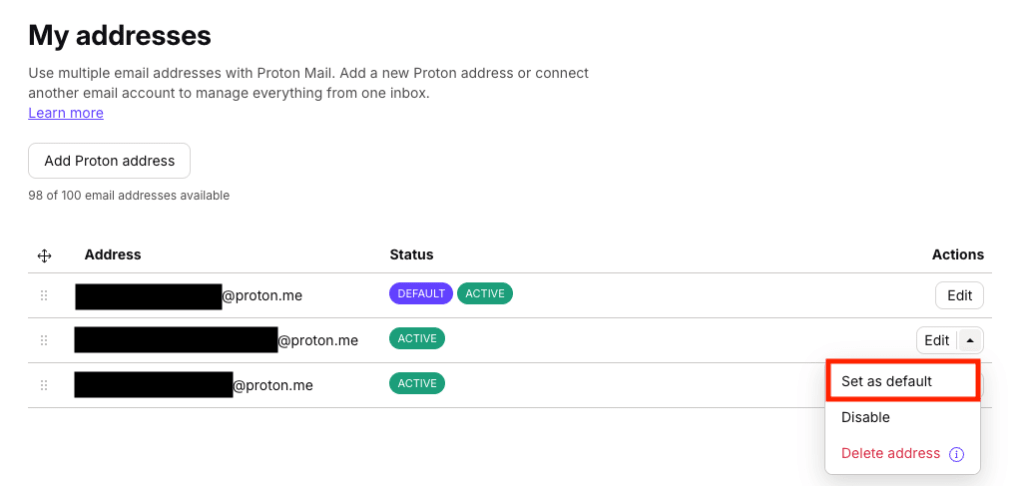
Task: Click the third @proton.me address text
Action: point(273,386)
